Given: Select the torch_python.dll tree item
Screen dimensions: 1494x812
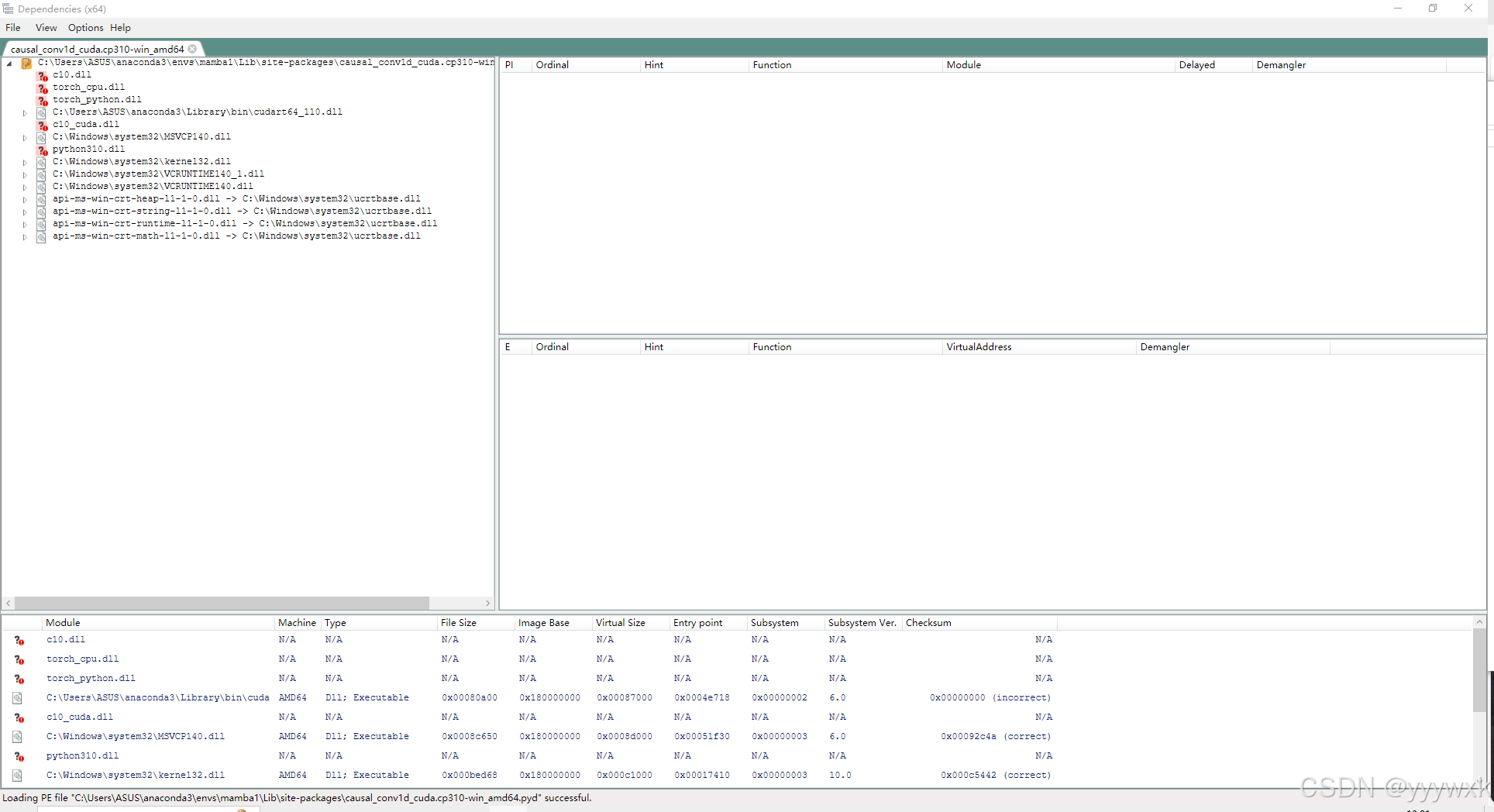Looking at the screenshot, I should 97,100.
